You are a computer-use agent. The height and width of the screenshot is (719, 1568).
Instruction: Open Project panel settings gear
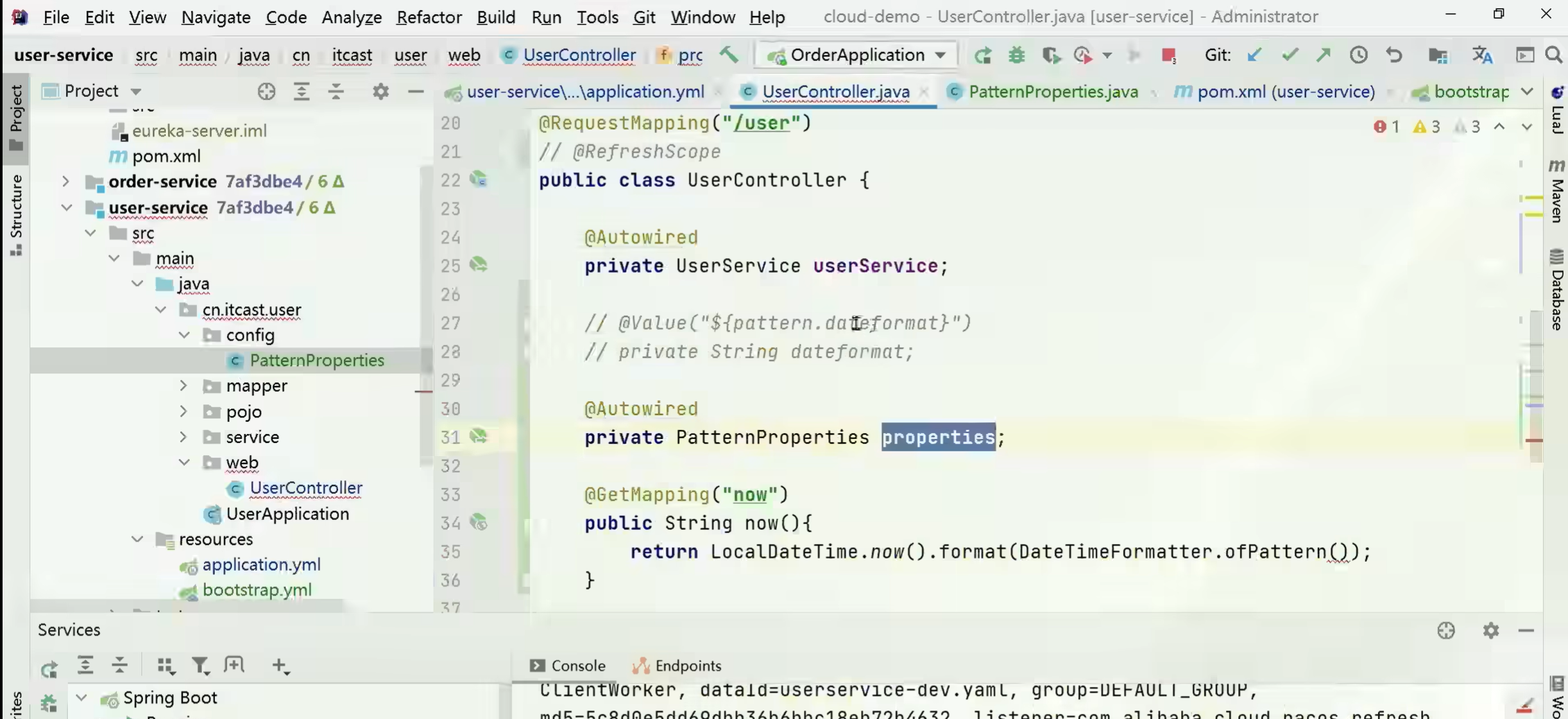[380, 92]
